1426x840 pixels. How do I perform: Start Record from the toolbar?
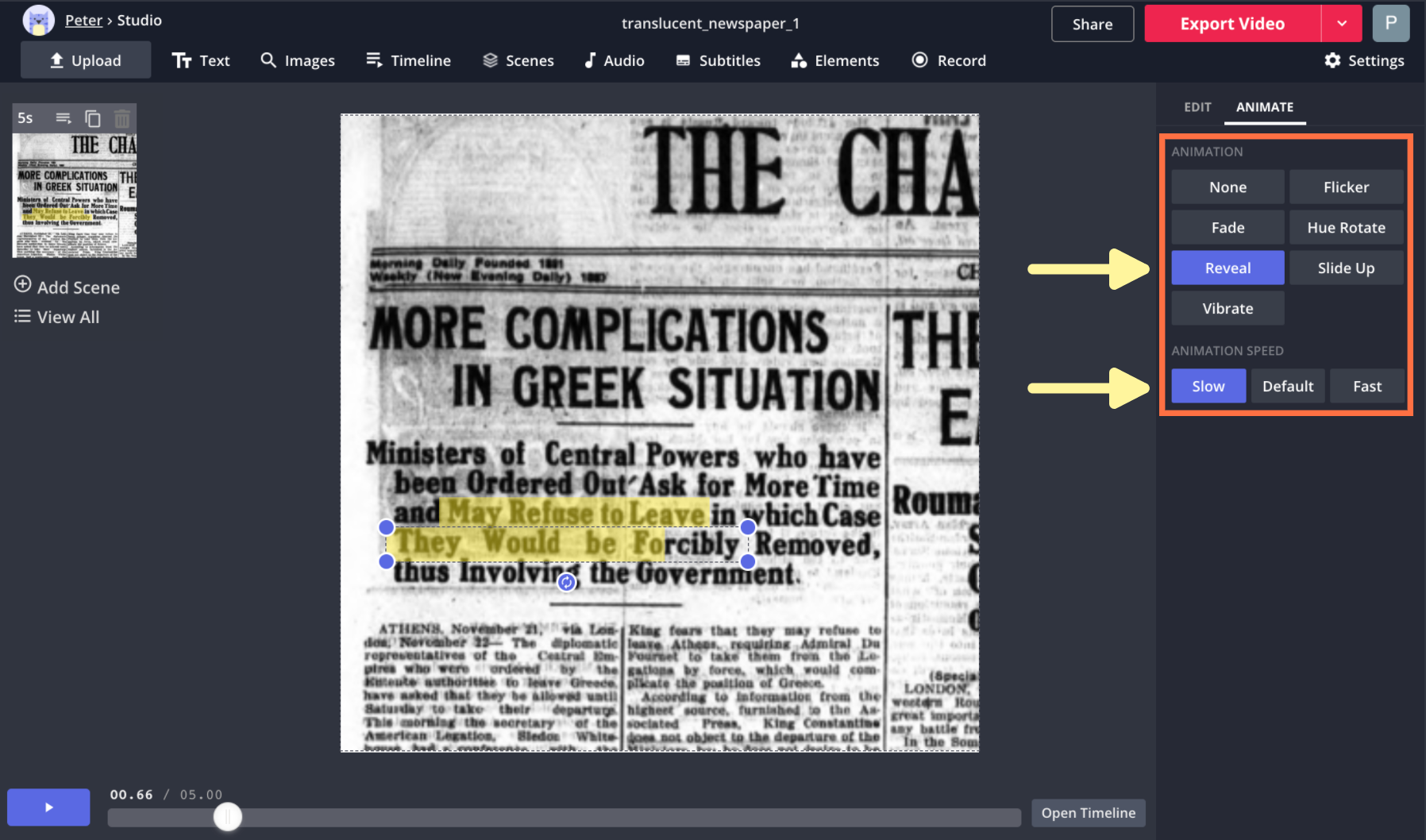[x=949, y=60]
